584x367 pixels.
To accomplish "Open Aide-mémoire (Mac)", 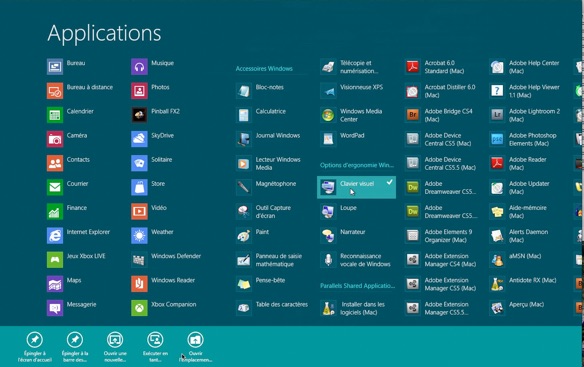I will point(518,212).
